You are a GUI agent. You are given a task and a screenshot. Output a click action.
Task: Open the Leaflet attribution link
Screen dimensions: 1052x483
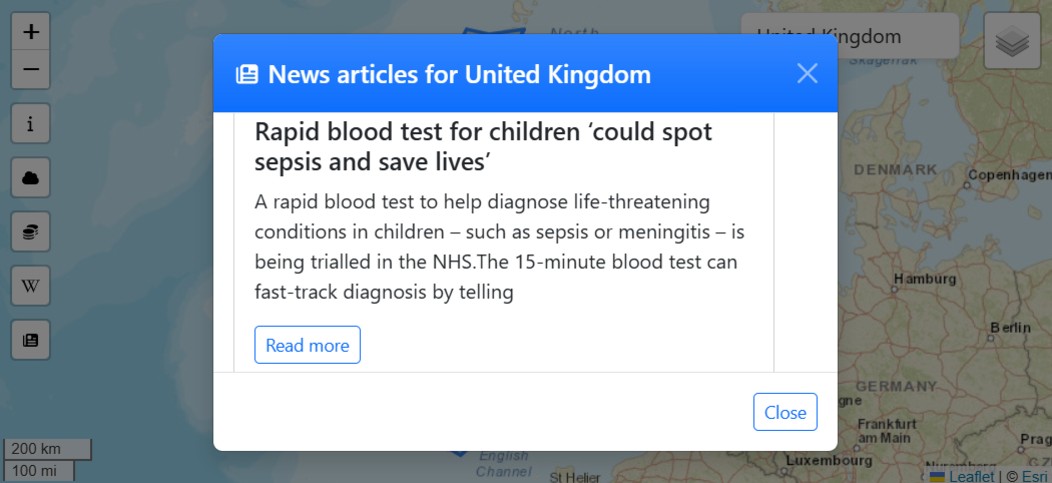(x=971, y=476)
